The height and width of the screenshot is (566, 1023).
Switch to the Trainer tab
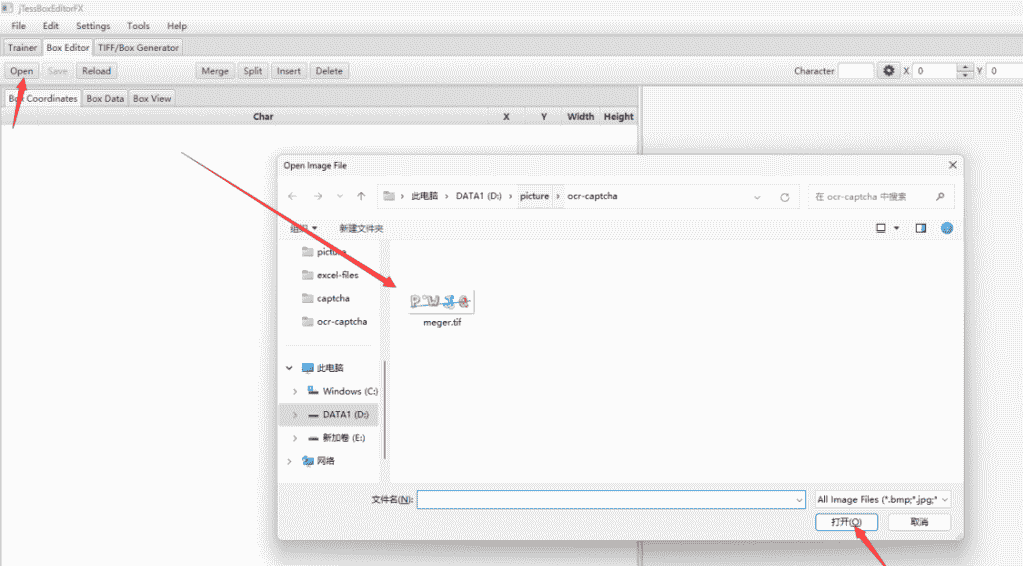point(22,47)
